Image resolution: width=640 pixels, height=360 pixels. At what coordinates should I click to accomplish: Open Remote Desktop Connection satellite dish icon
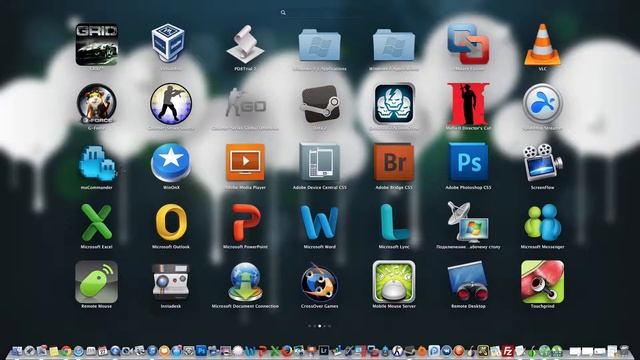click(468, 222)
